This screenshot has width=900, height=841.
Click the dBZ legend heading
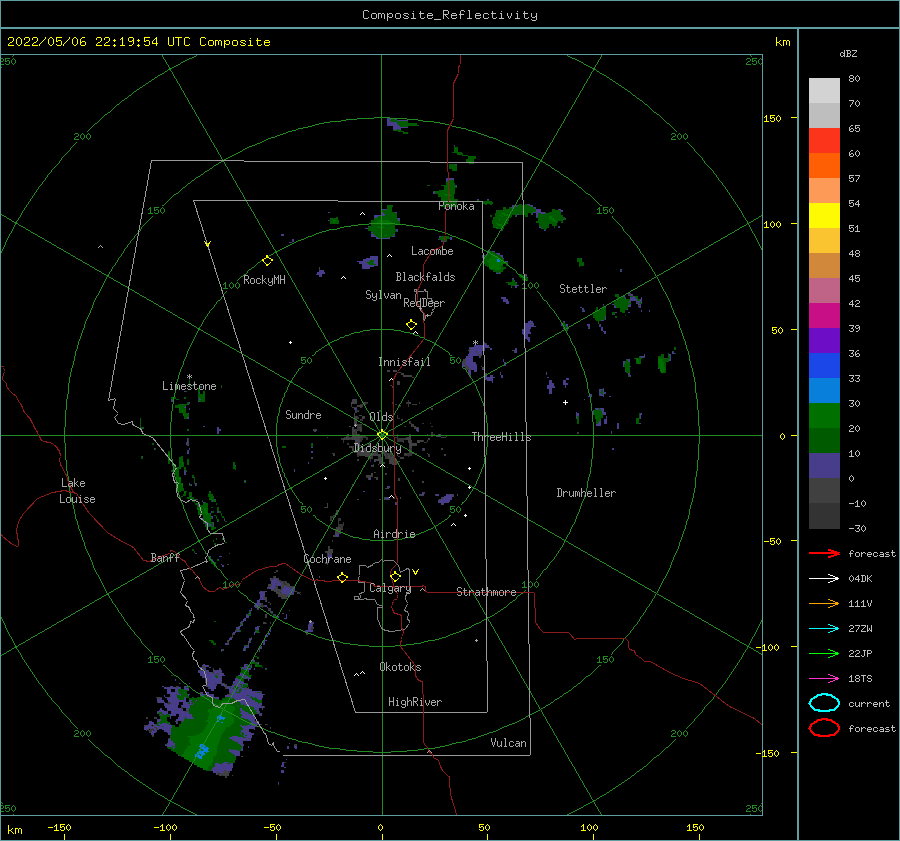(x=848, y=53)
